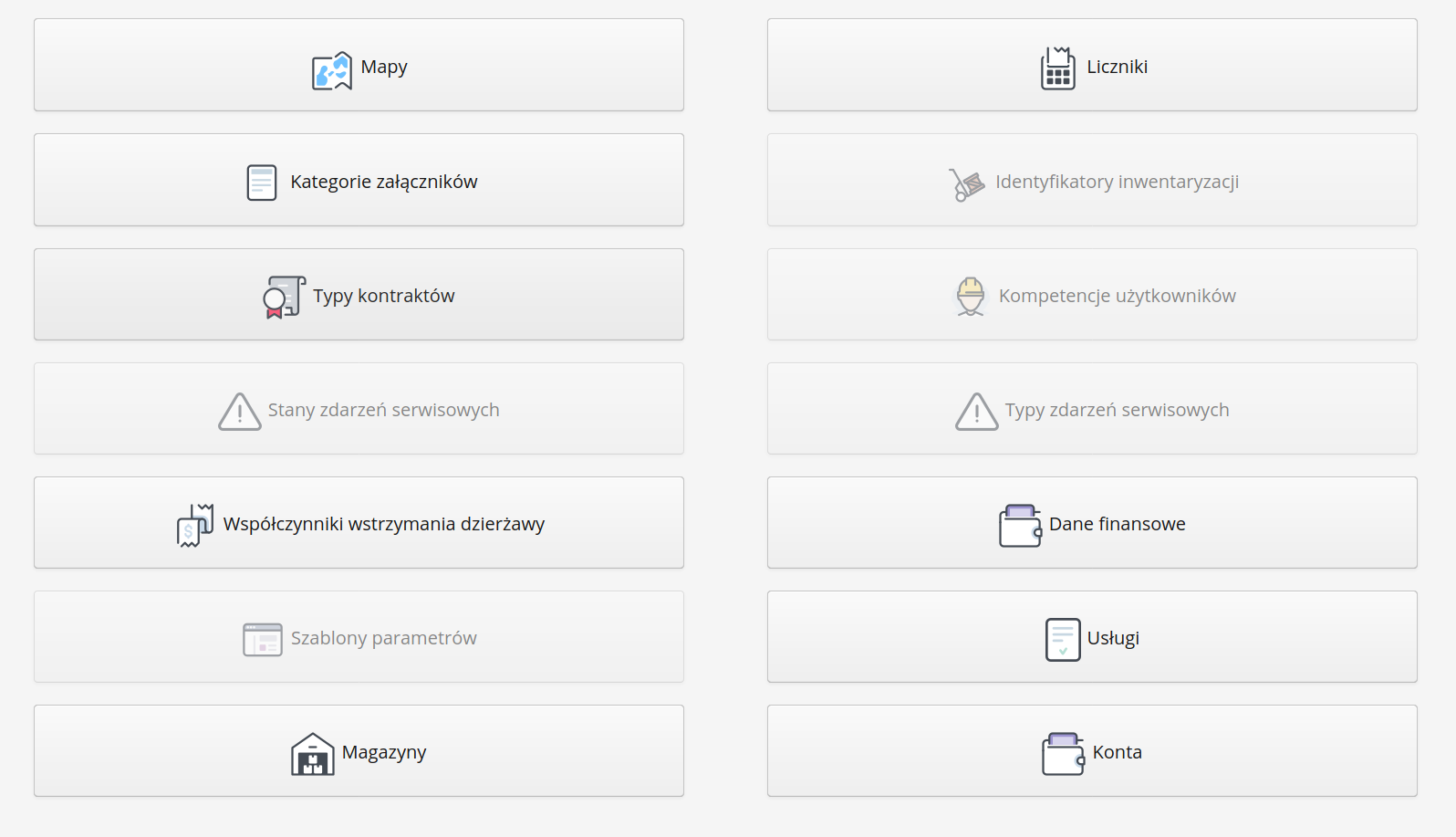Click the document icon for Kategorie załączników
Viewport: 1456px width, 837px height.
pos(262,183)
